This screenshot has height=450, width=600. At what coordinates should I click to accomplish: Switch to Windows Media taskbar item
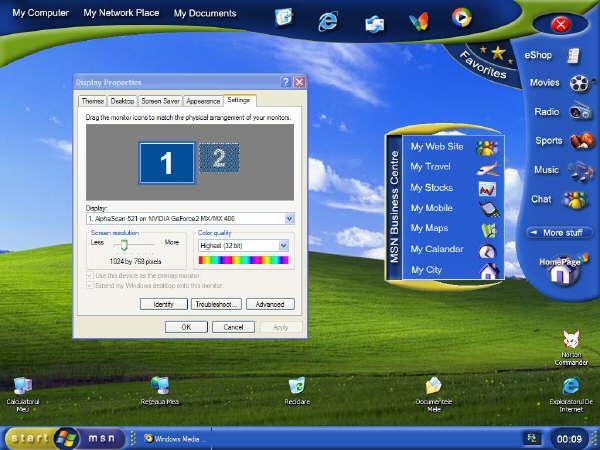point(172,439)
